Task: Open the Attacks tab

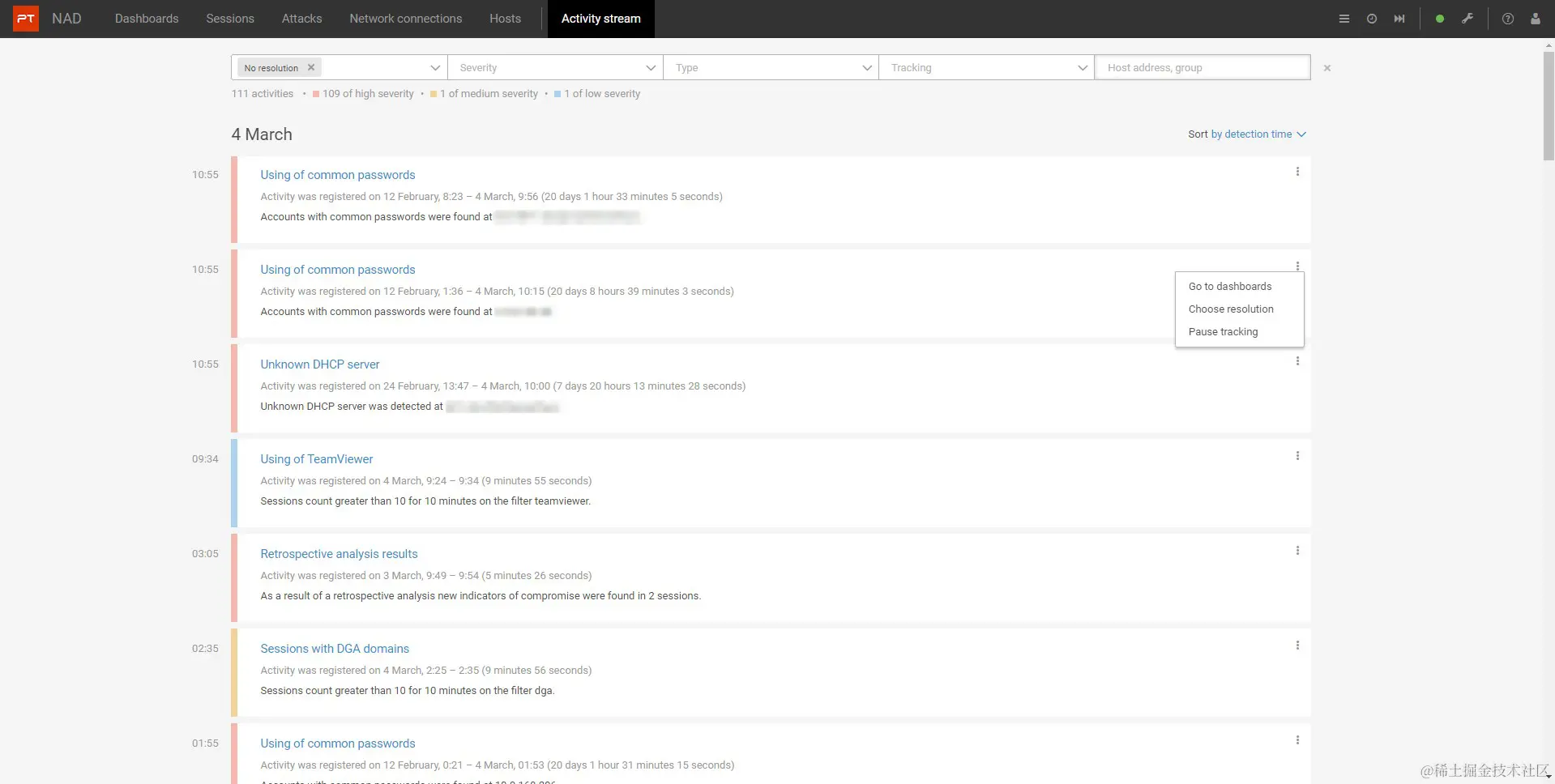Action: pos(301,19)
